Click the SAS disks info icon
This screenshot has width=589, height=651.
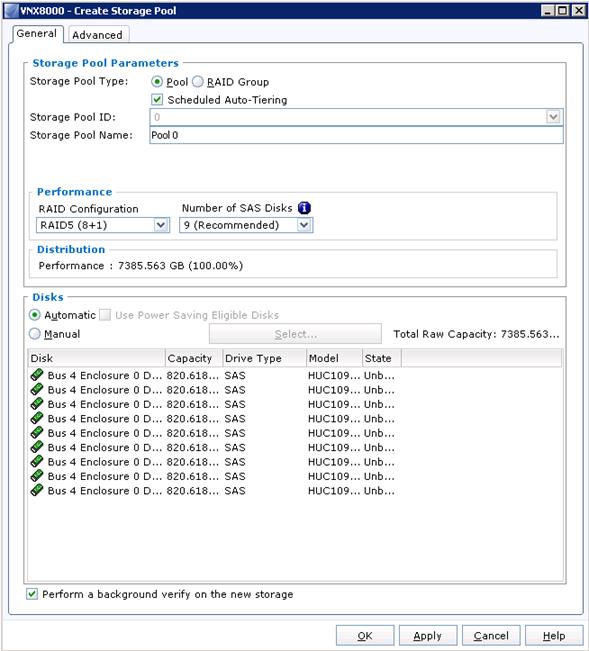[304, 208]
